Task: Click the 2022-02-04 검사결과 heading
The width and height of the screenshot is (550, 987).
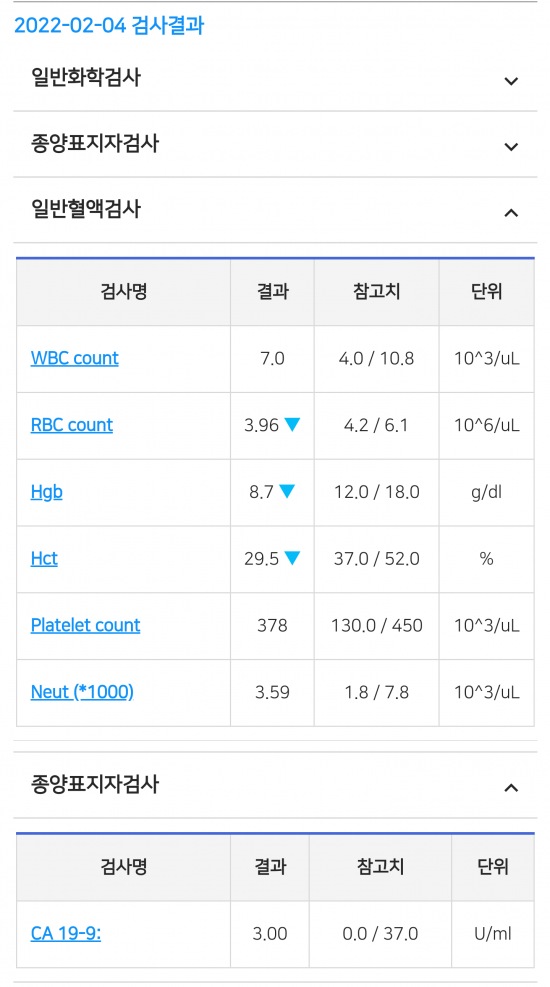Action: click(109, 26)
